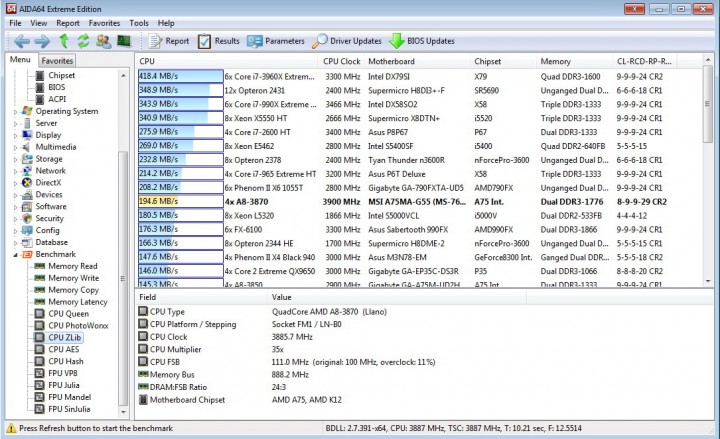The height and width of the screenshot is (439, 720).
Task: Expand the Server node
Action: pos(15,124)
